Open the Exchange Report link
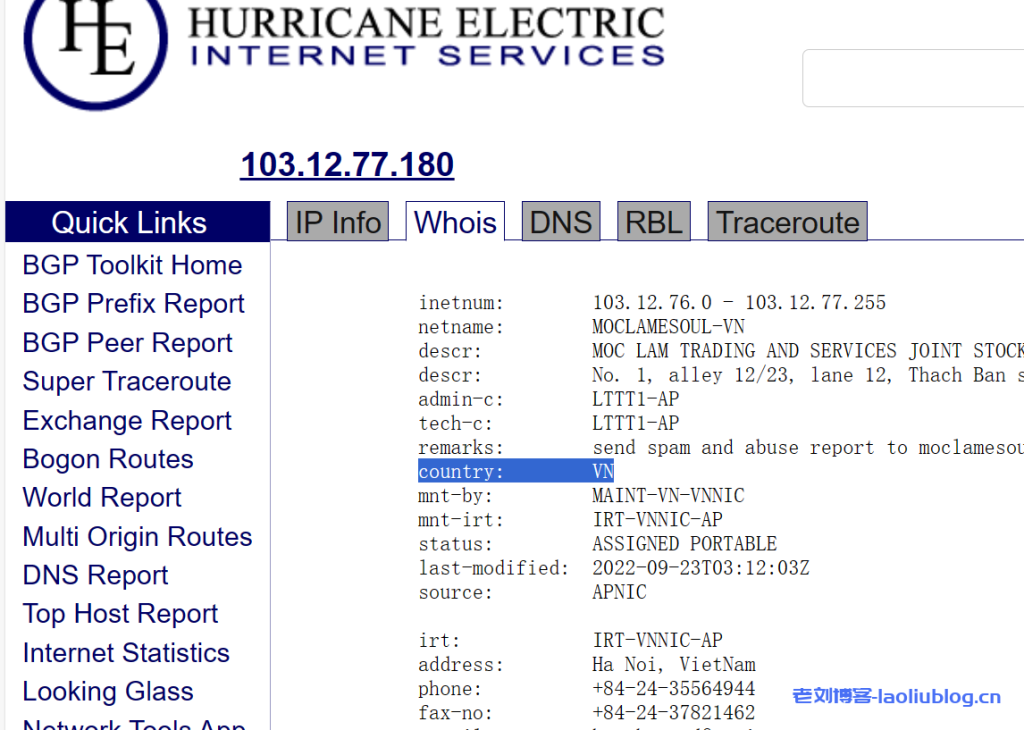This screenshot has height=730, width=1024. tap(127, 421)
